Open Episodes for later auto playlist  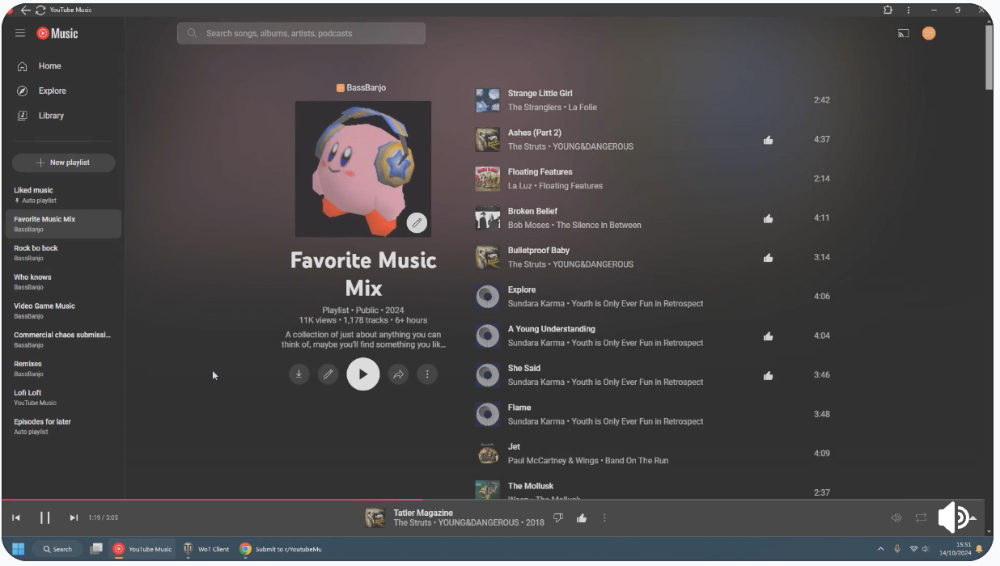(63, 426)
